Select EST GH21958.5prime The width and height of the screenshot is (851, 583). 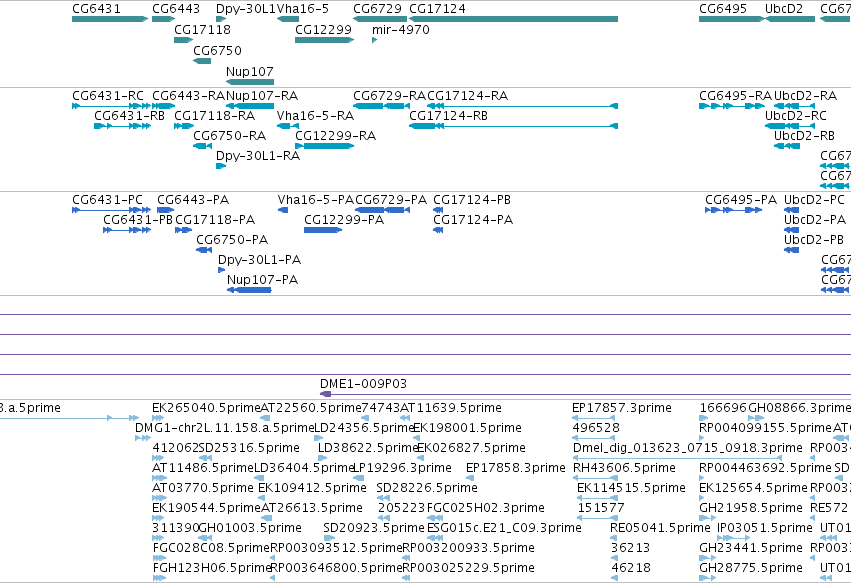tap(708, 518)
